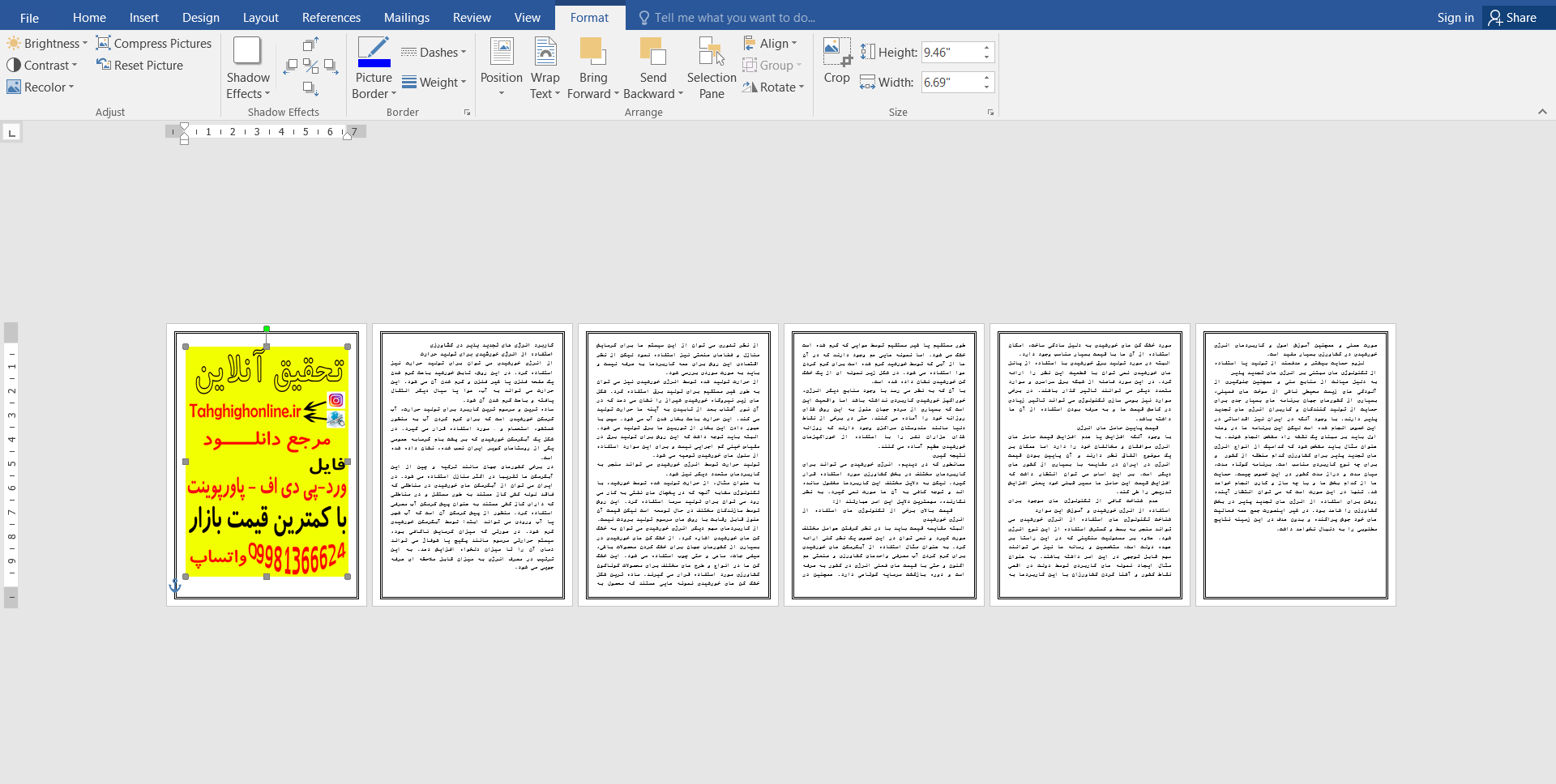
Task: Decrease picture width with down stepper
Action: (986, 87)
